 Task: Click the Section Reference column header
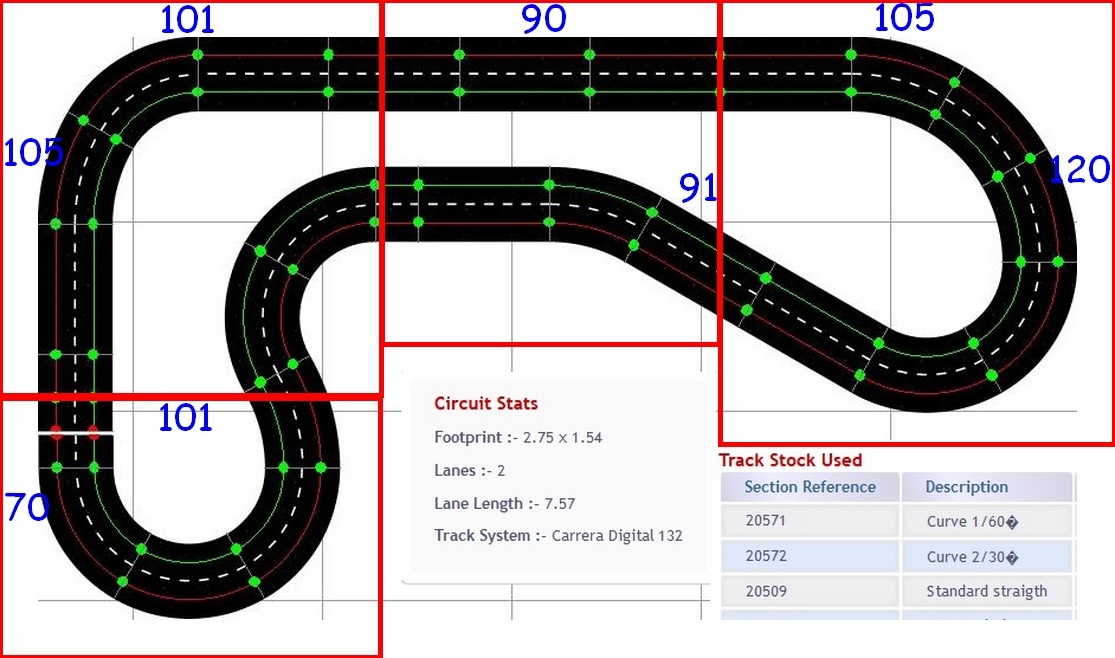tap(809, 487)
